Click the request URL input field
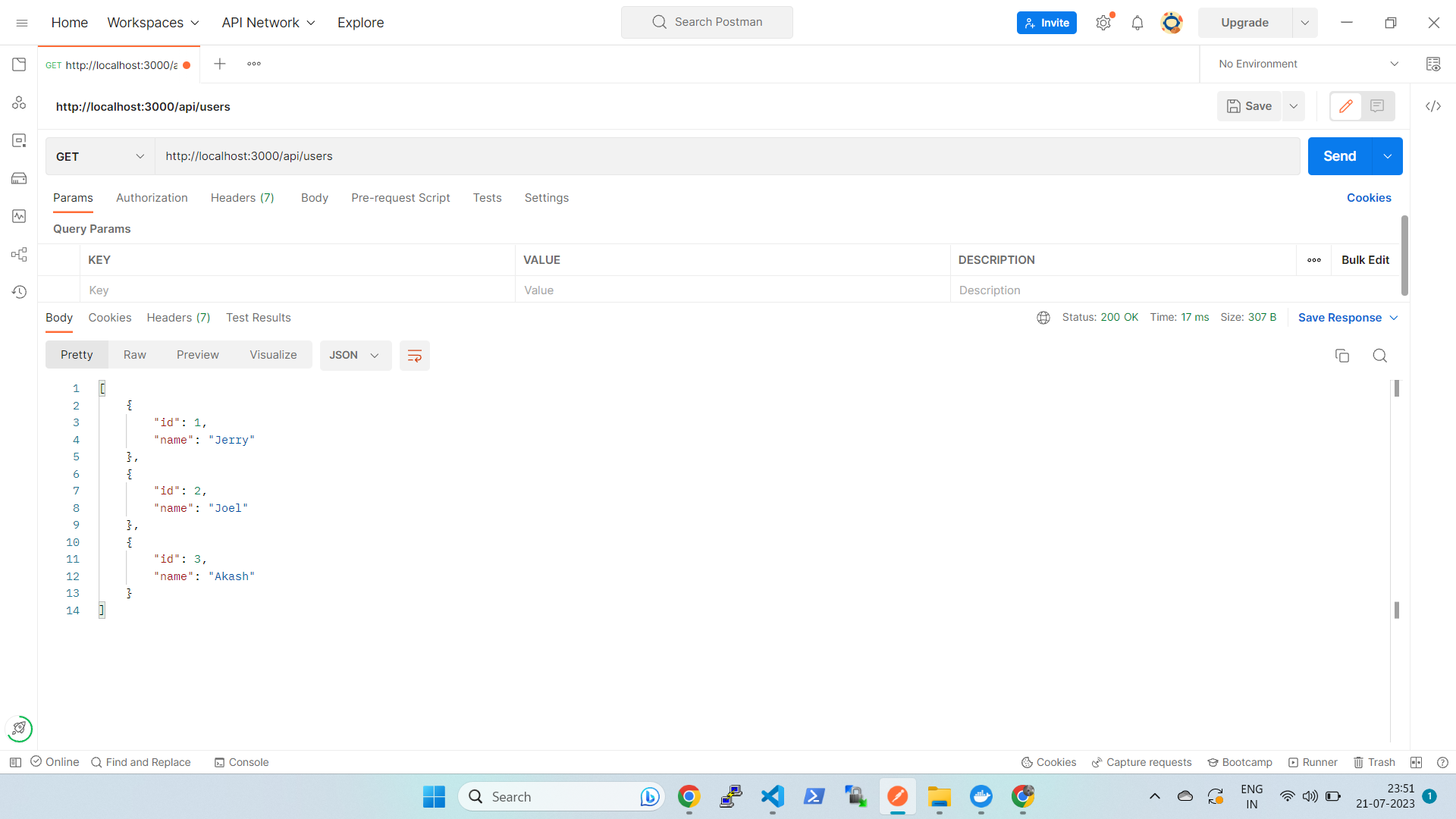This screenshot has width=1456, height=819. click(728, 156)
